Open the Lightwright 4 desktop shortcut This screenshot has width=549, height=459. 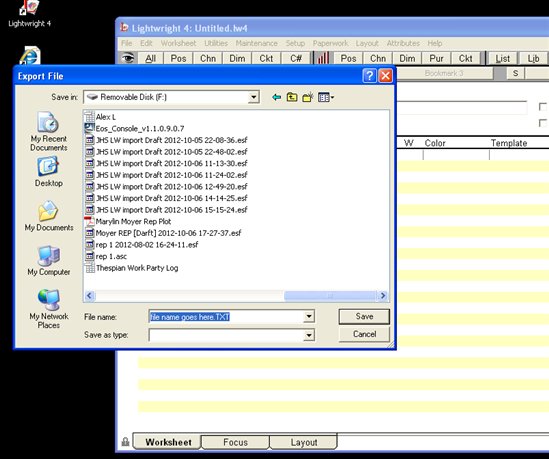coord(29,14)
